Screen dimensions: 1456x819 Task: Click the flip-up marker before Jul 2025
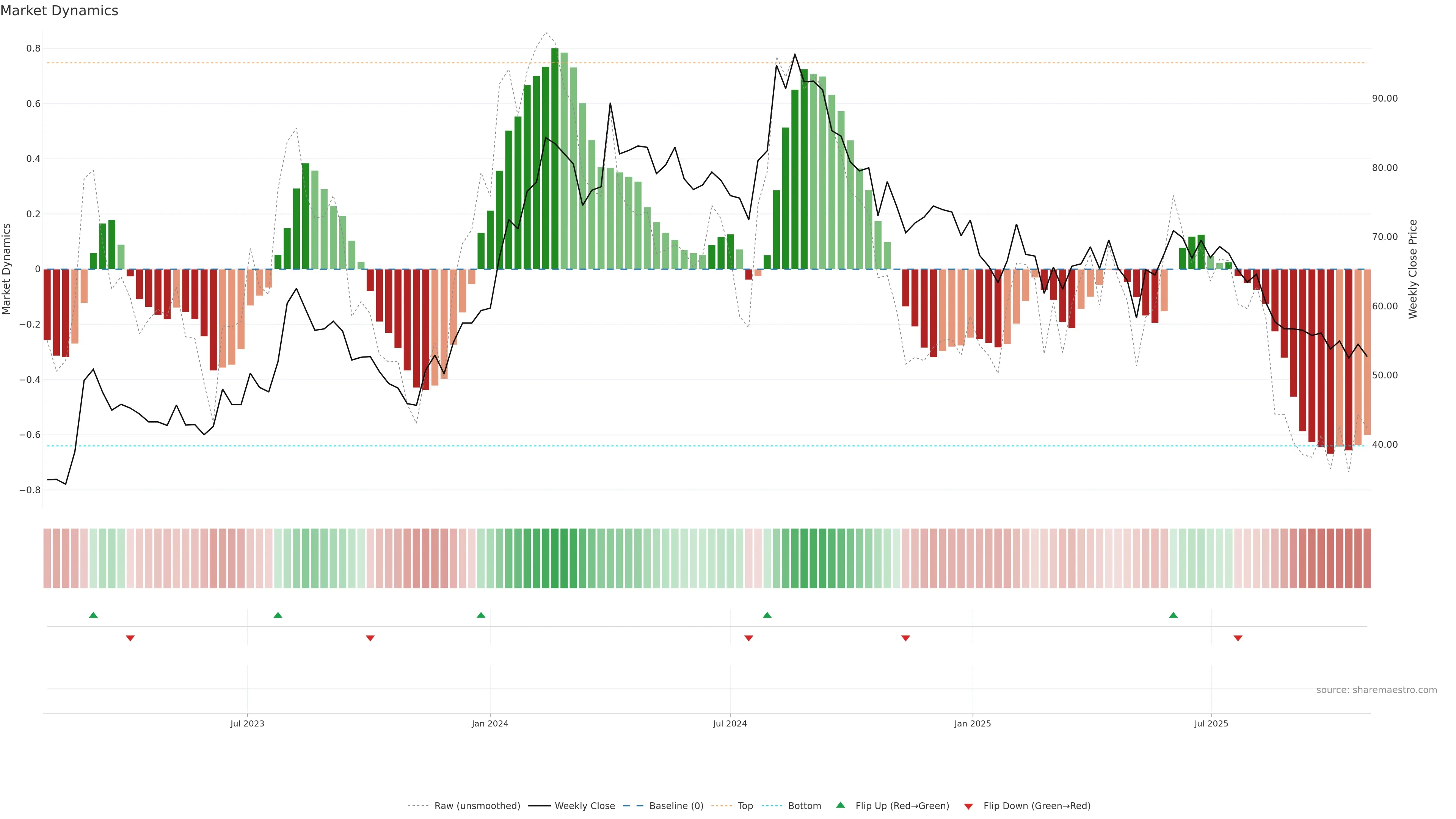coord(1174,615)
